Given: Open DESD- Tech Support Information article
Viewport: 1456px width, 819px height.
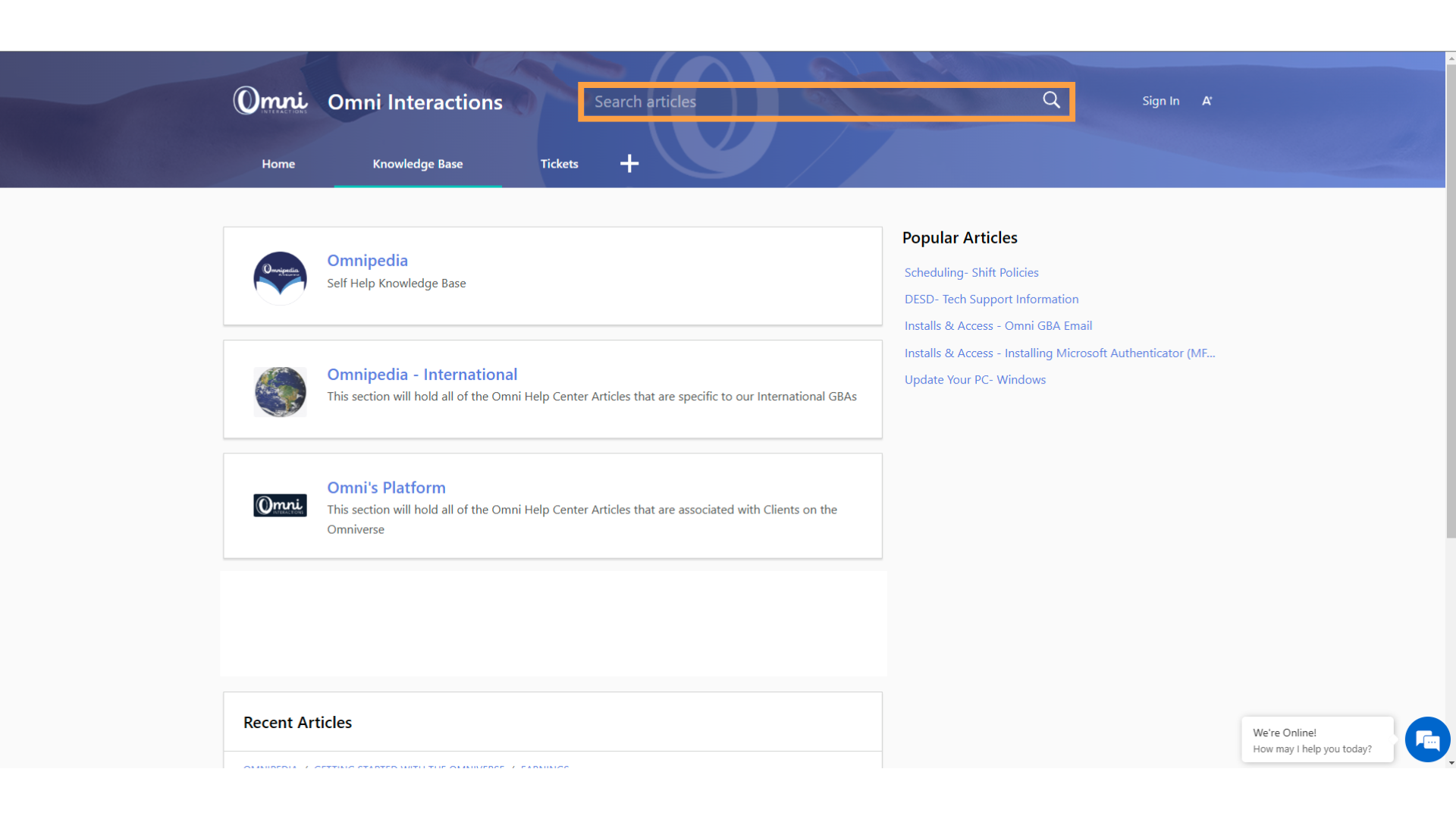Looking at the screenshot, I should (990, 299).
